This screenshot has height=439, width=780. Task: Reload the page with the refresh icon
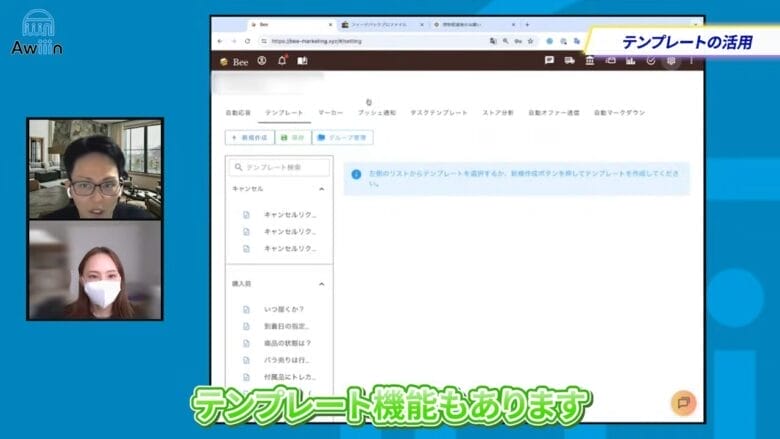(247, 41)
